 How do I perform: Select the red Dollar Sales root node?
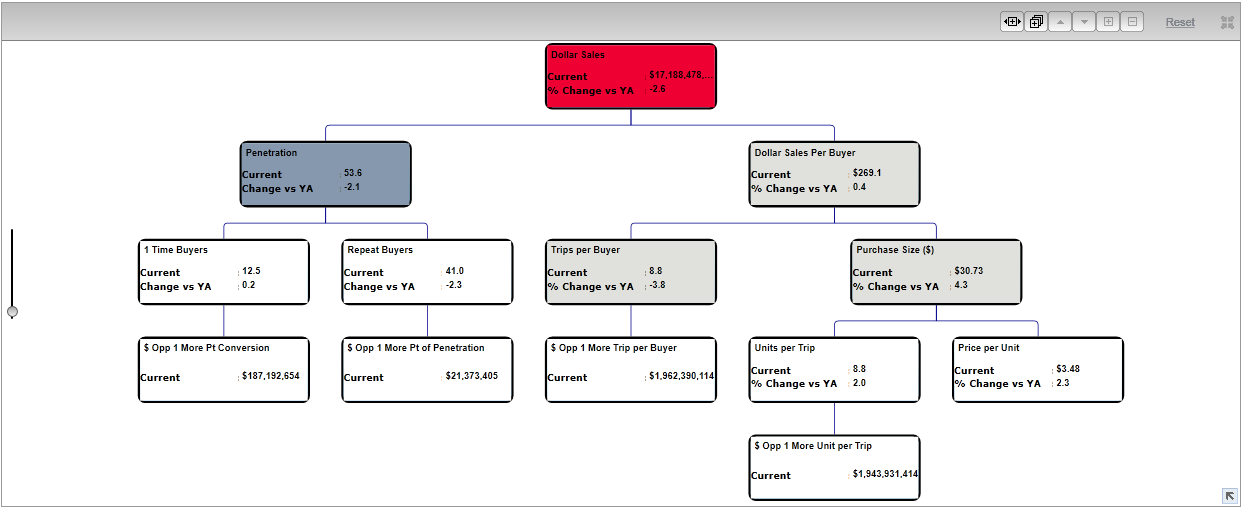631,76
